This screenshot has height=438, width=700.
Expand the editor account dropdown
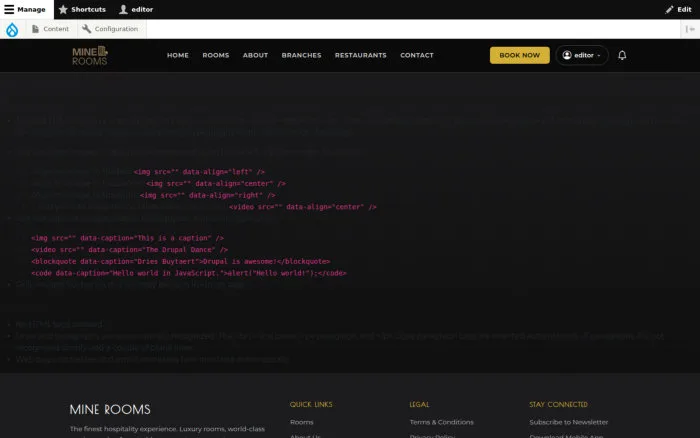coord(582,55)
